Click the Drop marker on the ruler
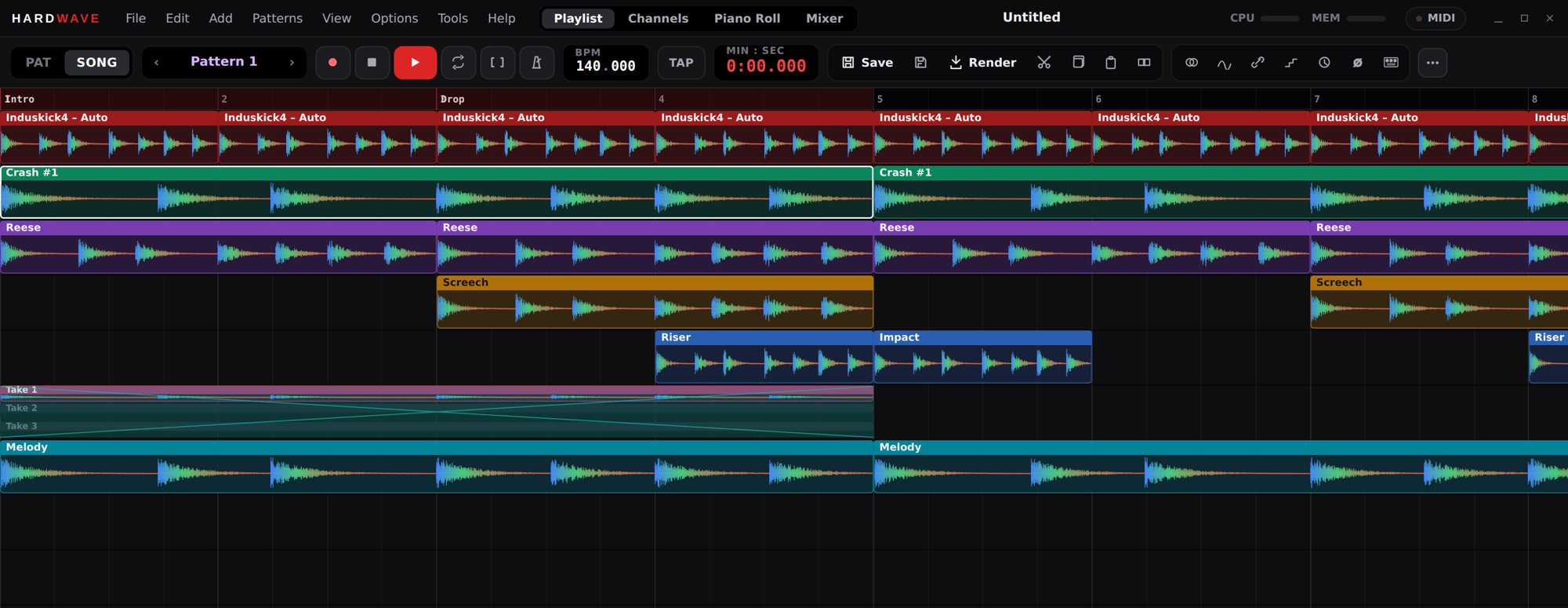The height and width of the screenshot is (608, 1568). tap(452, 100)
